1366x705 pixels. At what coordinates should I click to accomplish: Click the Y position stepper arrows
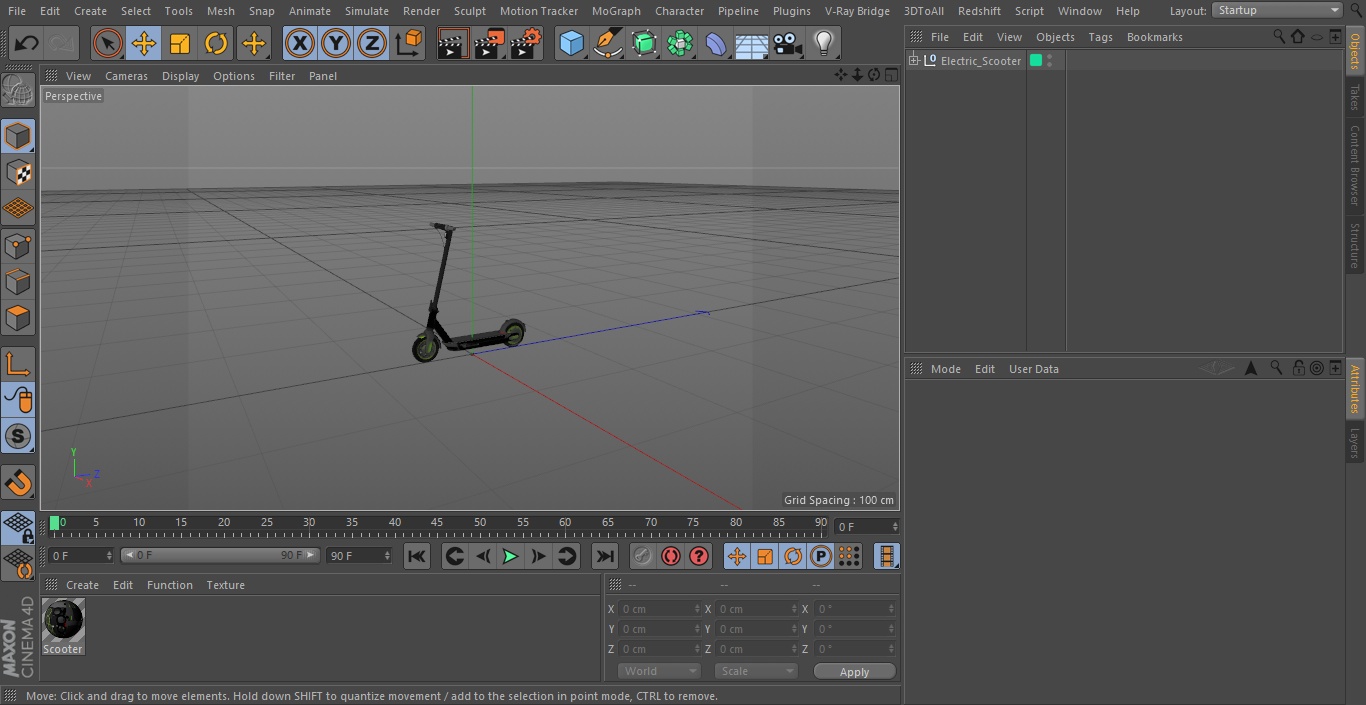tap(698, 629)
